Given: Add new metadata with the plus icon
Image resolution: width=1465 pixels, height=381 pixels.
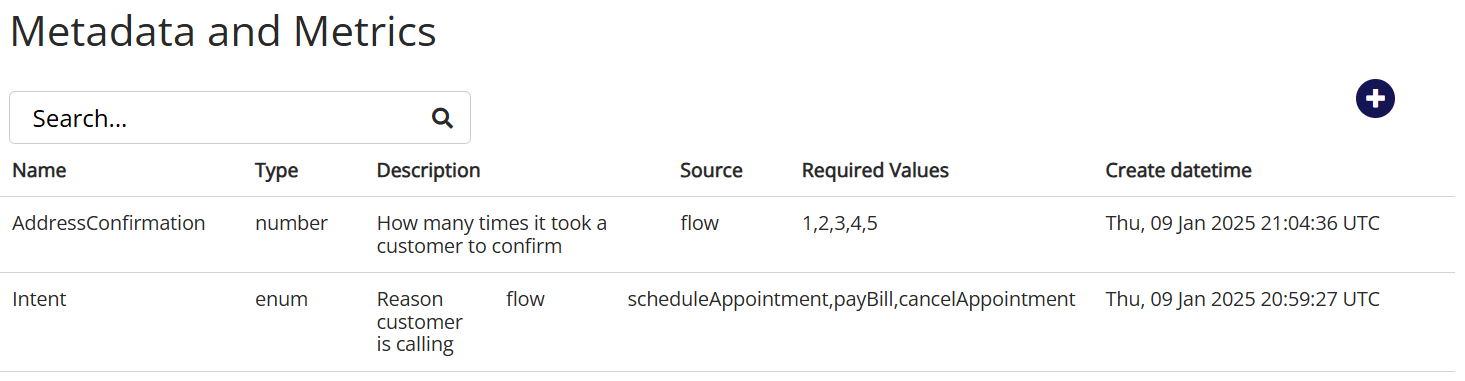Looking at the screenshot, I should [1375, 98].
